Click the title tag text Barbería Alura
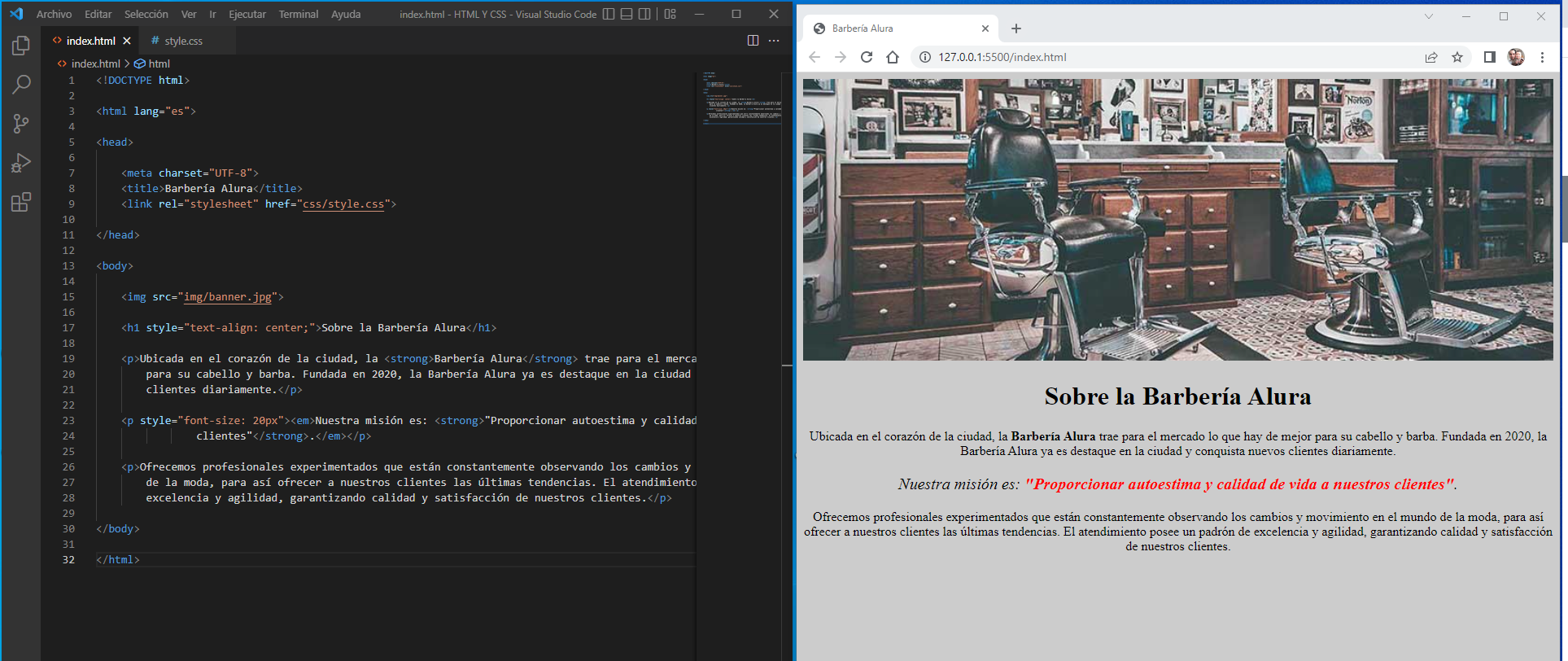The width and height of the screenshot is (1568, 661). coord(209,189)
